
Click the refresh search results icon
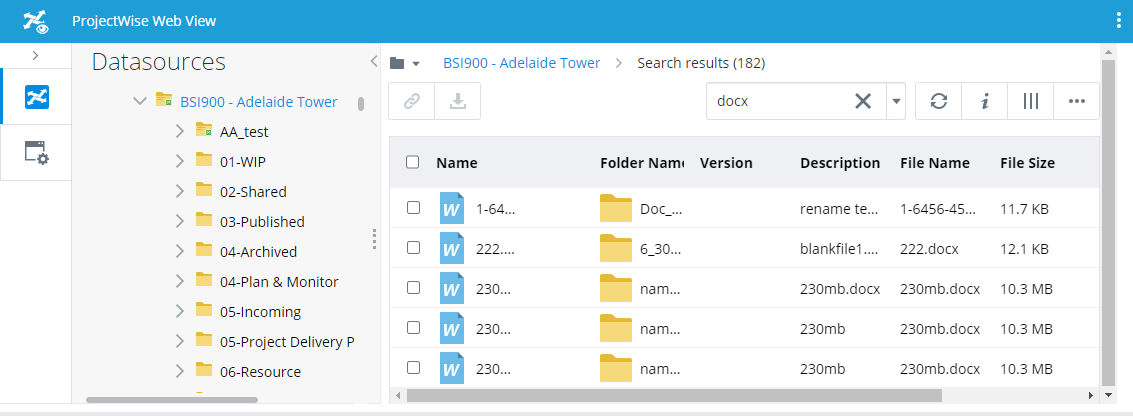tap(938, 101)
